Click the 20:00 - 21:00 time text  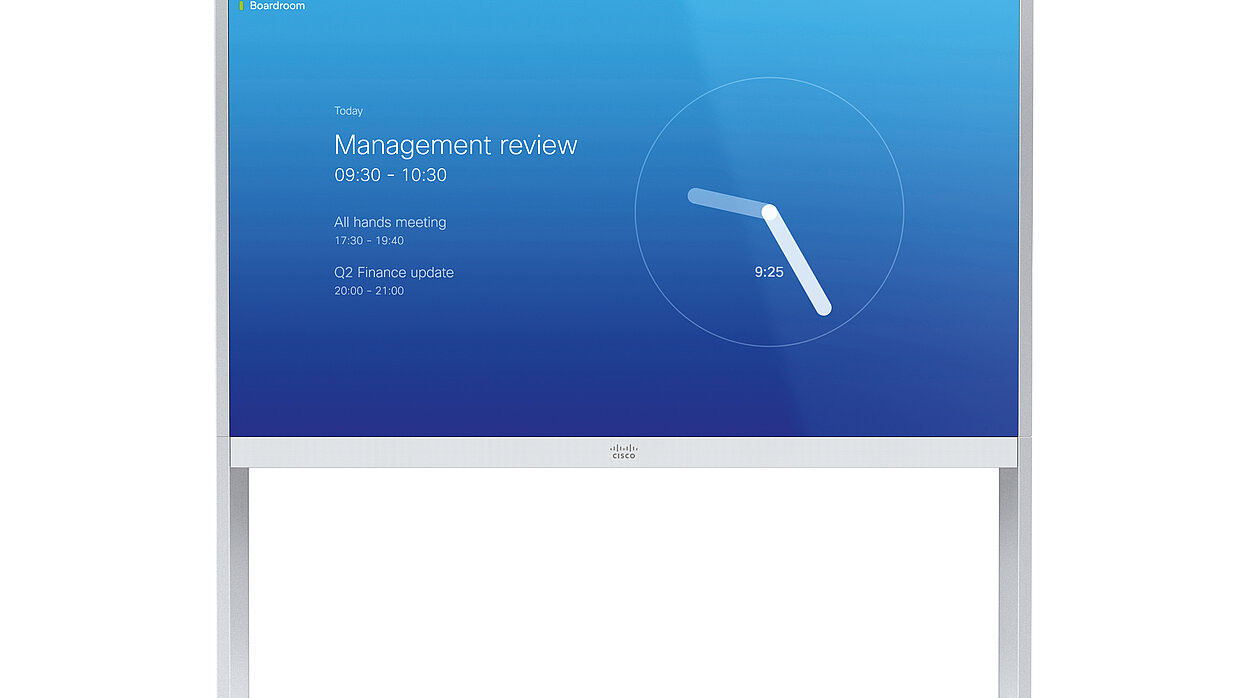tap(369, 291)
